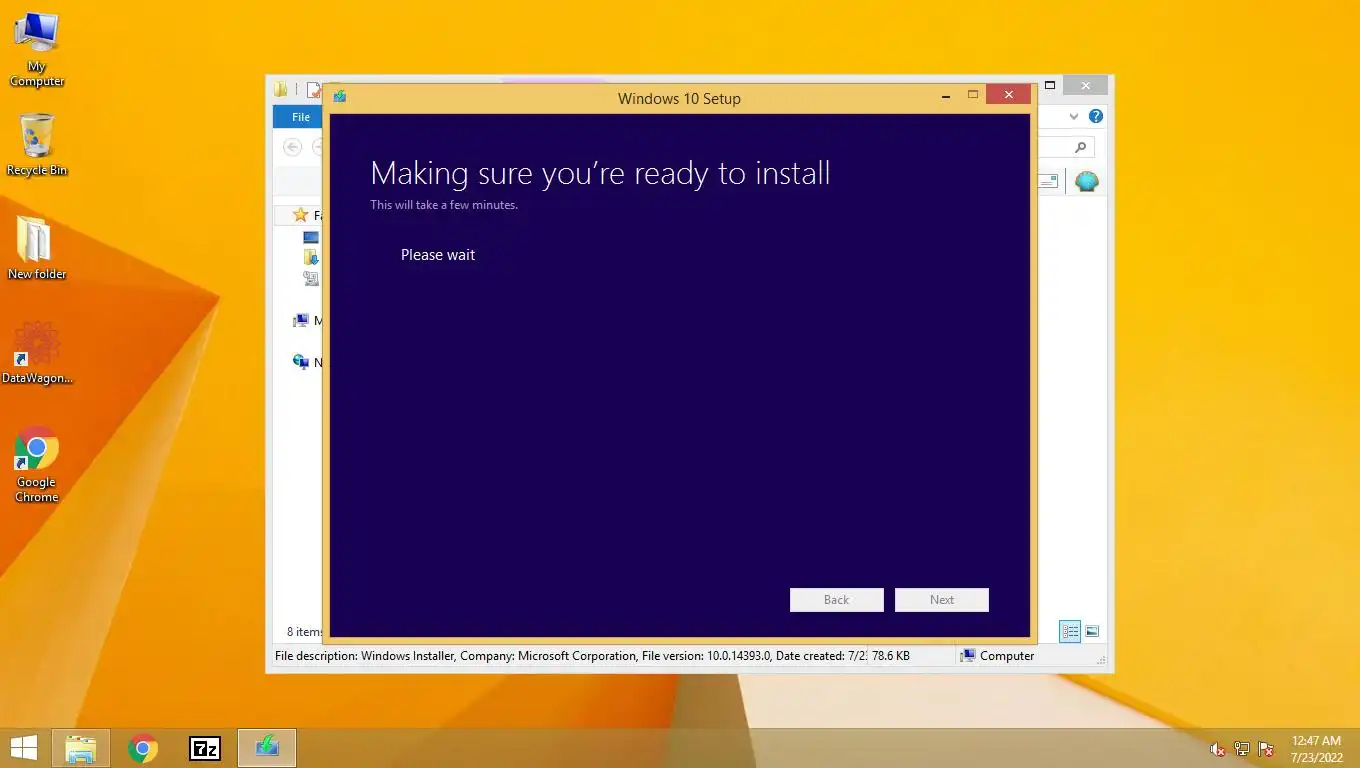
Task: Open the My Computer desktop icon
Action: pyautogui.click(x=36, y=50)
